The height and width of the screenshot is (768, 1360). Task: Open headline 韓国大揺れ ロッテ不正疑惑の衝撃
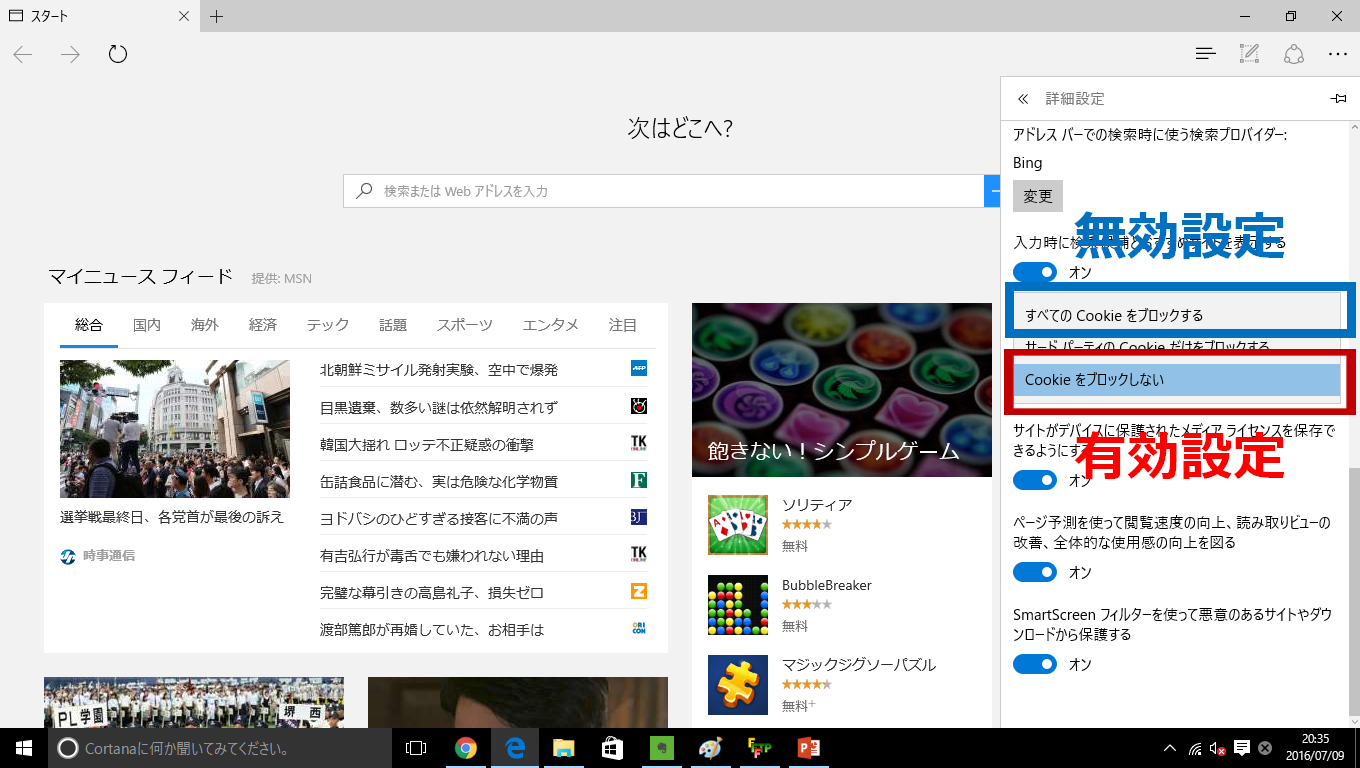pyautogui.click(x=427, y=444)
